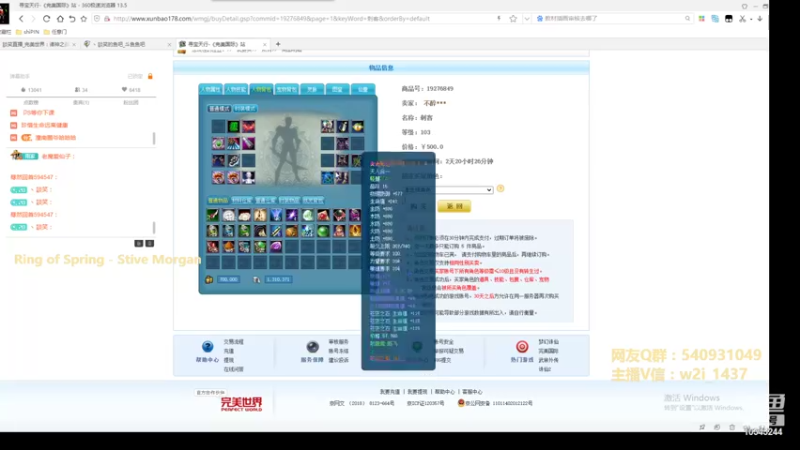Open the 我要充值 bottom link
Image resolution: width=800 pixels, height=450 pixels.
[390, 392]
